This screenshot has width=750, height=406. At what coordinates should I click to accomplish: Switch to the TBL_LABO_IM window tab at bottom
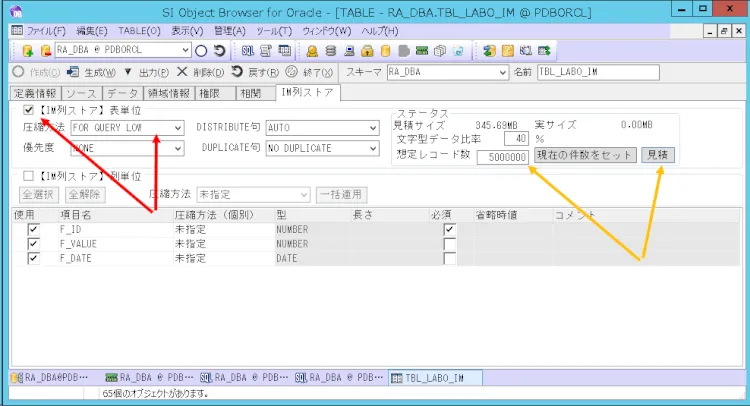click(435, 378)
